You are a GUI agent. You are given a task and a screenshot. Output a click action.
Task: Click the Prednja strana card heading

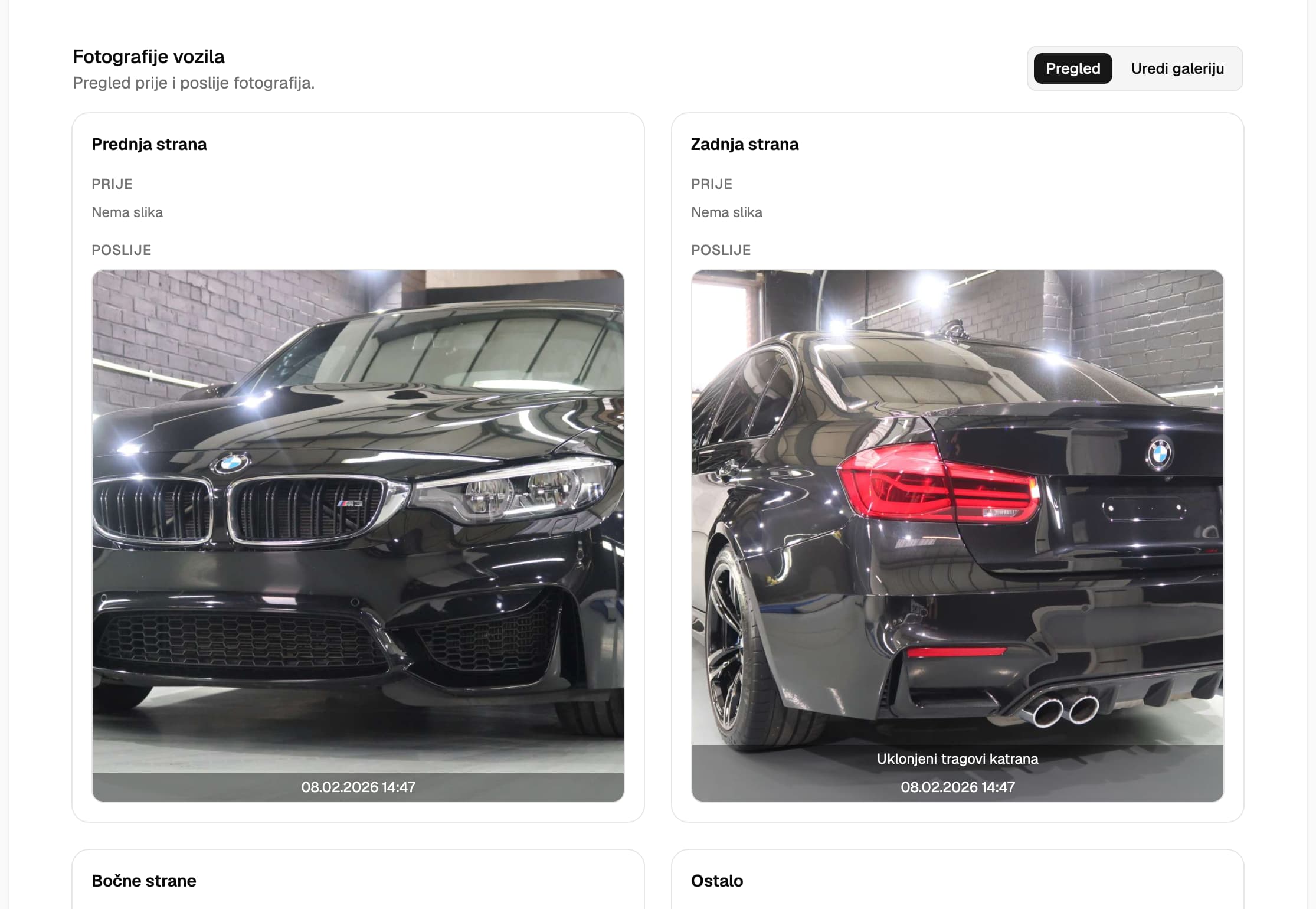[x=149, y=145]
